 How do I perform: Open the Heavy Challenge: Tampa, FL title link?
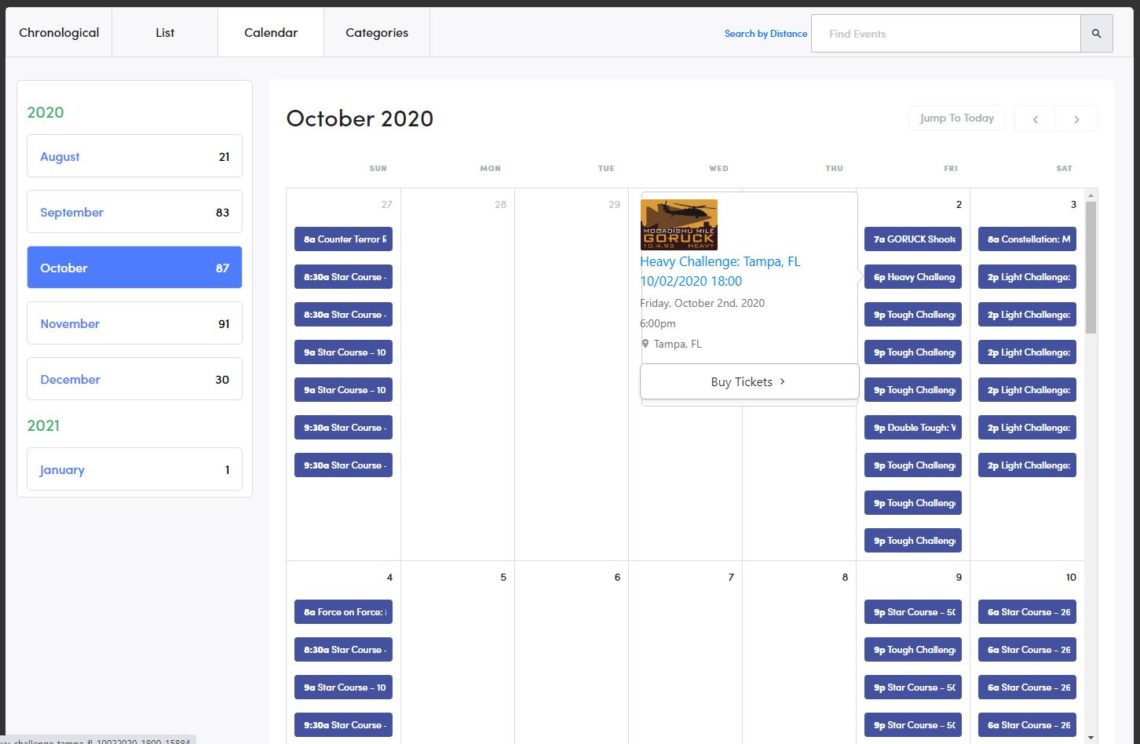click(x=720, y=271)
